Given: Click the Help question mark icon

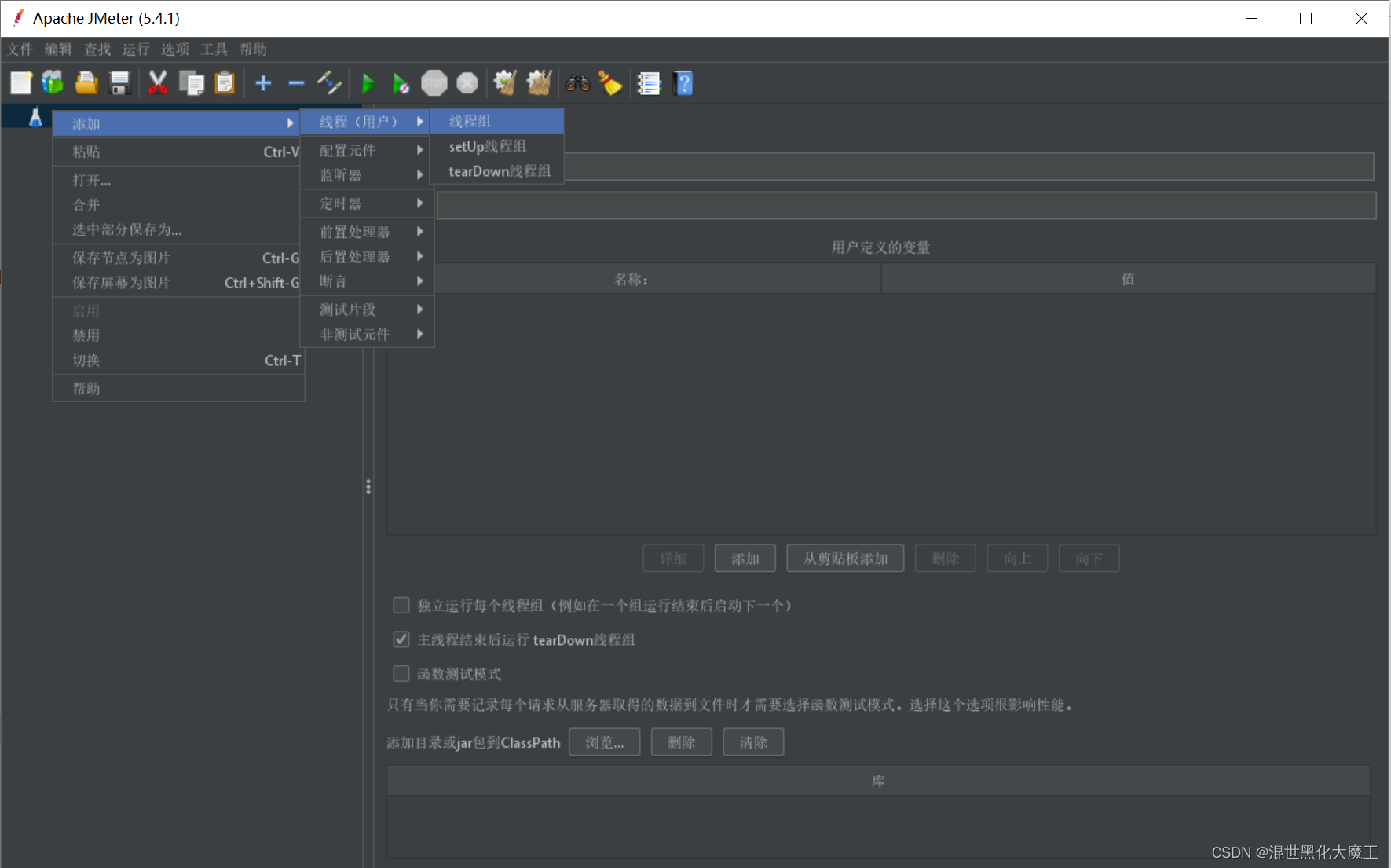Looking at the screenshot, I should [x=683, y=82].
